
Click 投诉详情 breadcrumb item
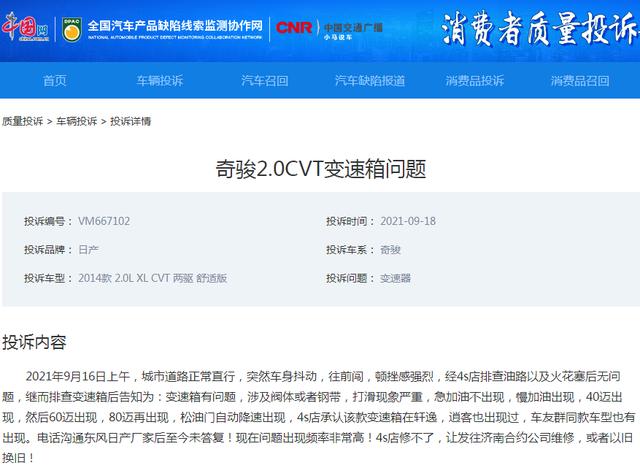pos(131,121)
